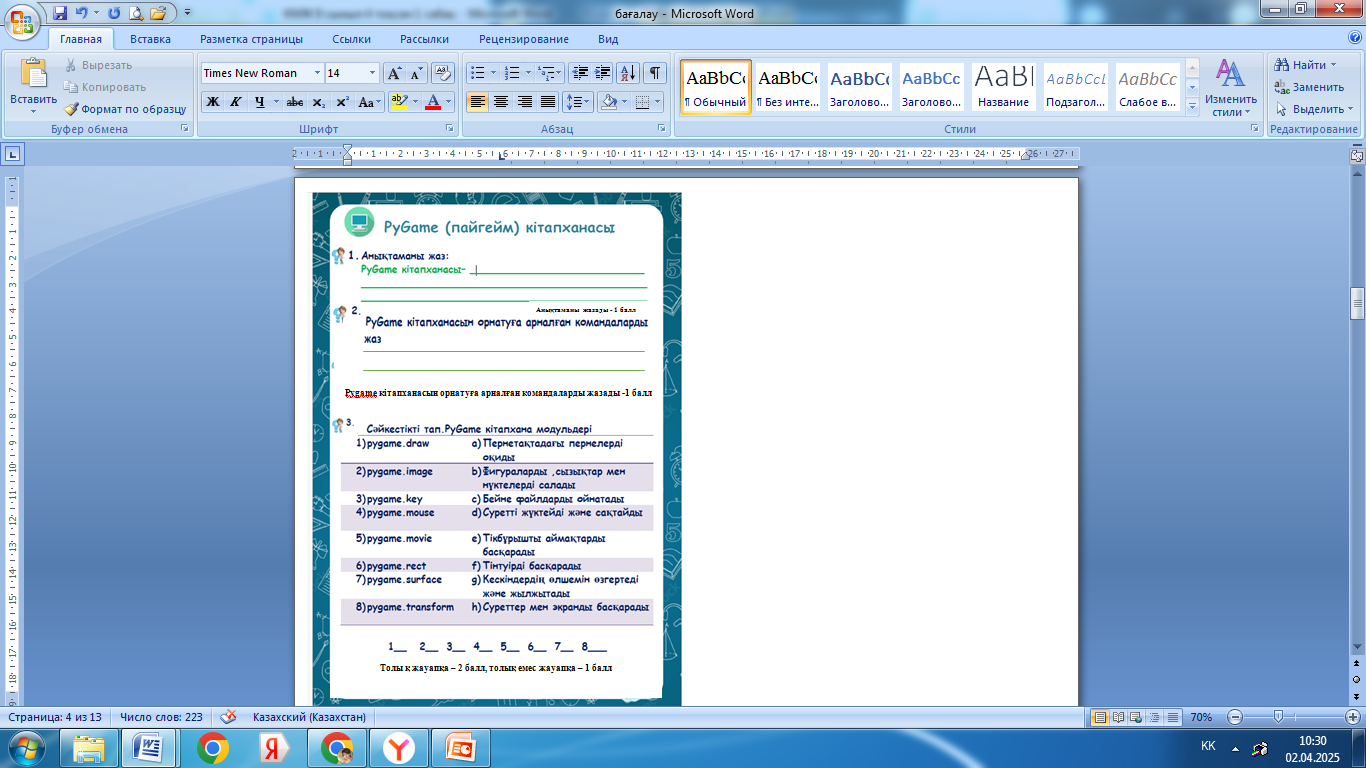
Task: Toggle subscript x₂ formatting
Action: tap(318, 102)
